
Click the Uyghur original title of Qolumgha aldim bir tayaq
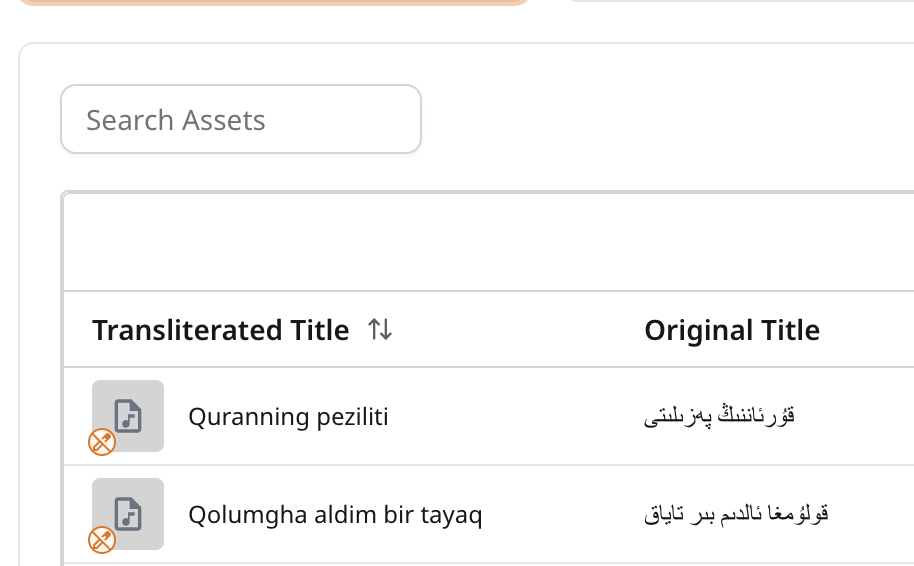click(x=736, y=515)
